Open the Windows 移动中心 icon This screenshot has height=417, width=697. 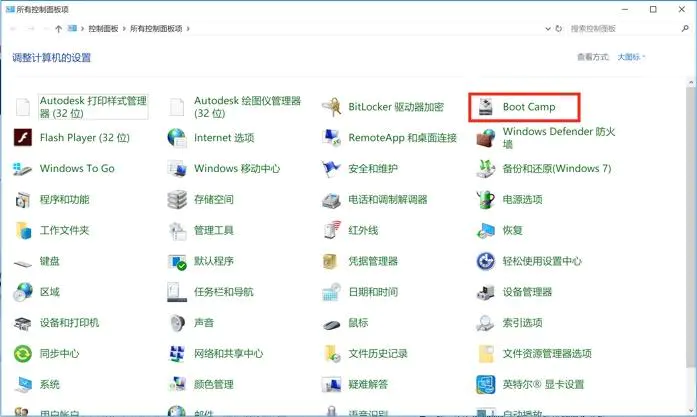coord(177,168)
